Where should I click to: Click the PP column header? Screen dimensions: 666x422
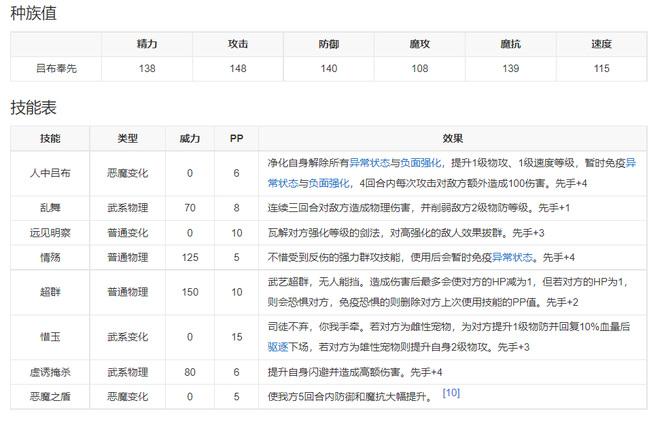pos(237,138)
